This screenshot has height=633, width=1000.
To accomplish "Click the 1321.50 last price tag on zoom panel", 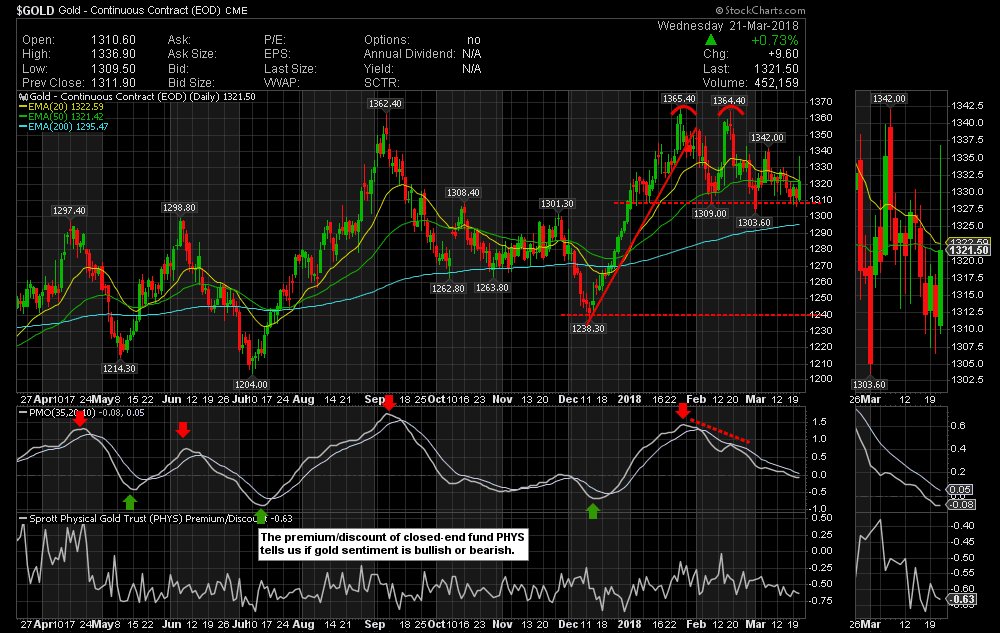I will tap(969, 251).
